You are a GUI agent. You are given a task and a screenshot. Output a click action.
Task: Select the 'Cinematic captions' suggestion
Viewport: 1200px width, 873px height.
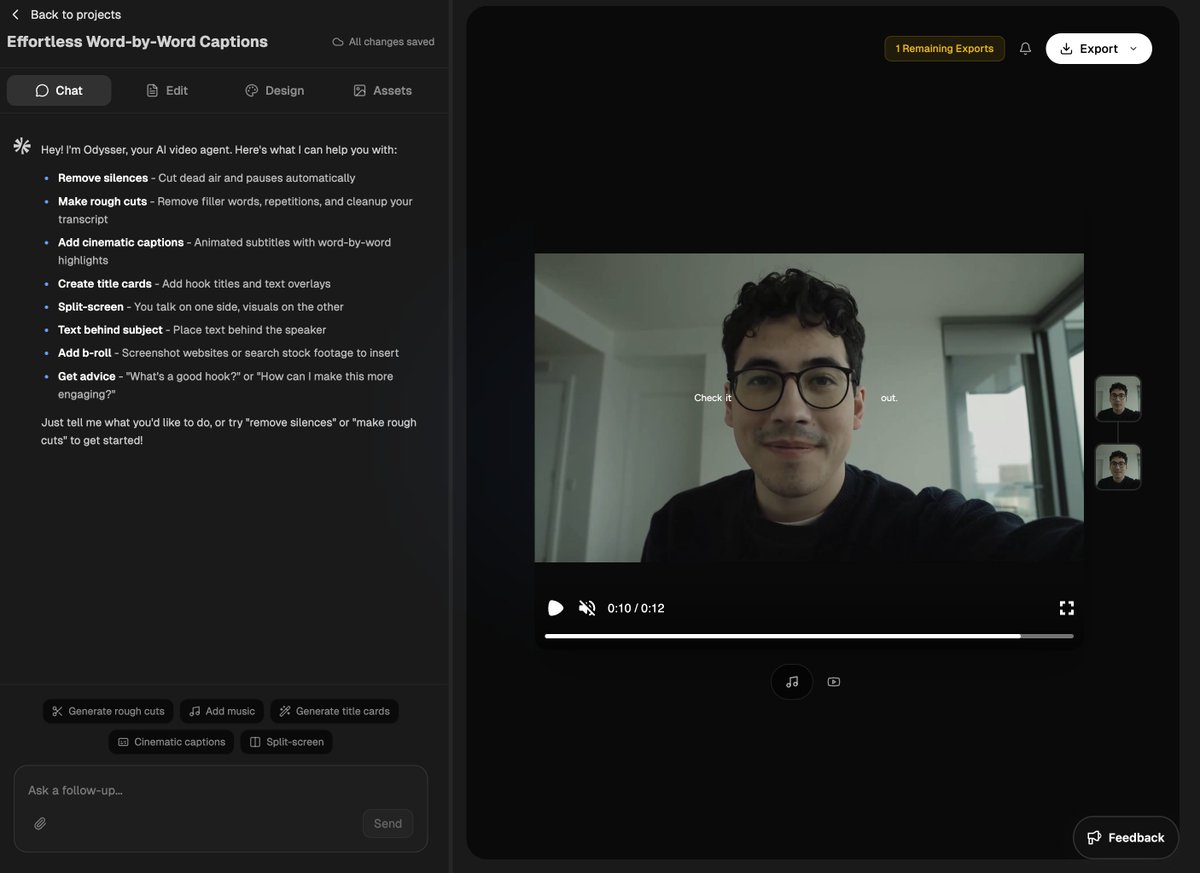coord(171,741)
